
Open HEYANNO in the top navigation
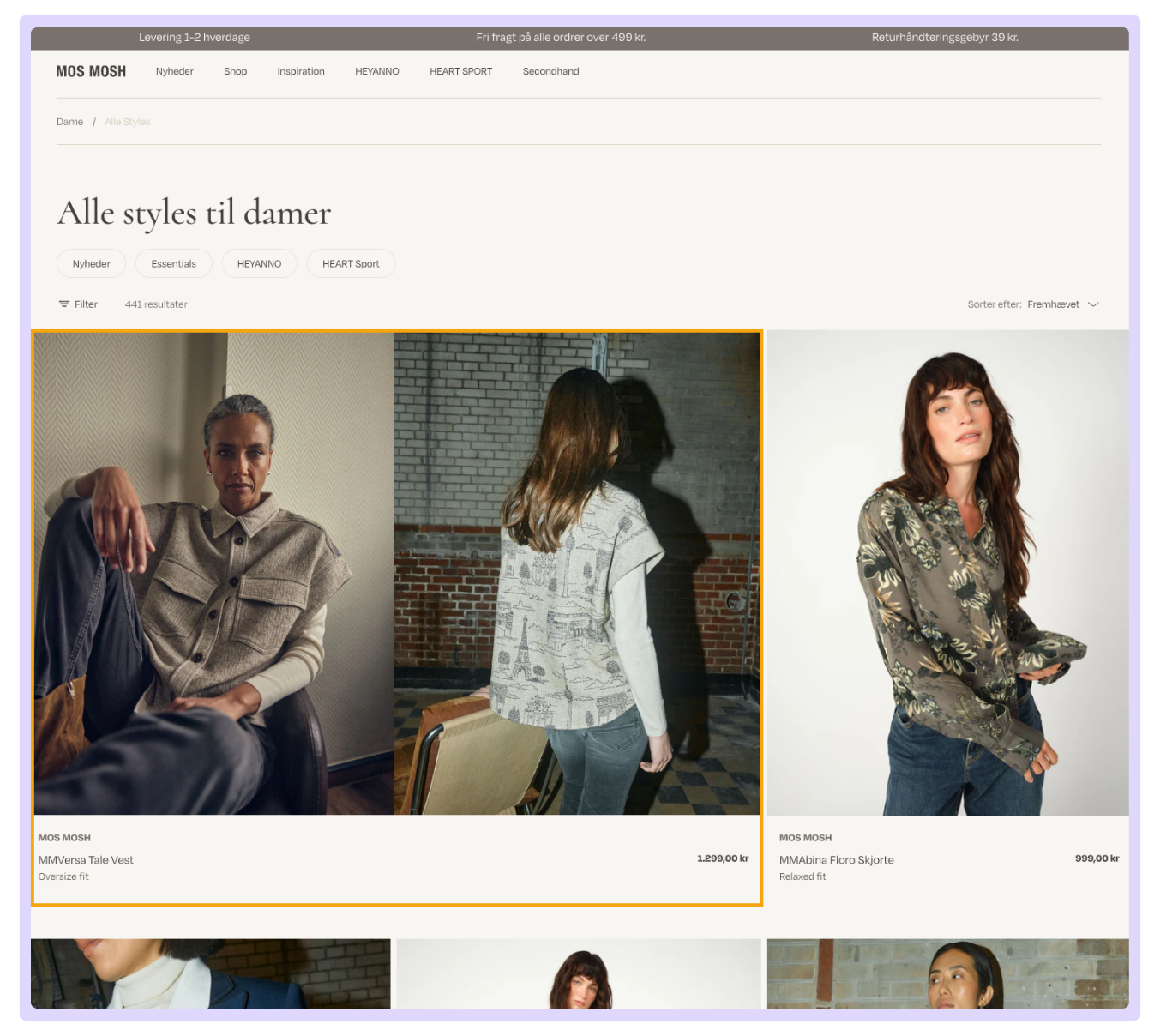[377, 72]
